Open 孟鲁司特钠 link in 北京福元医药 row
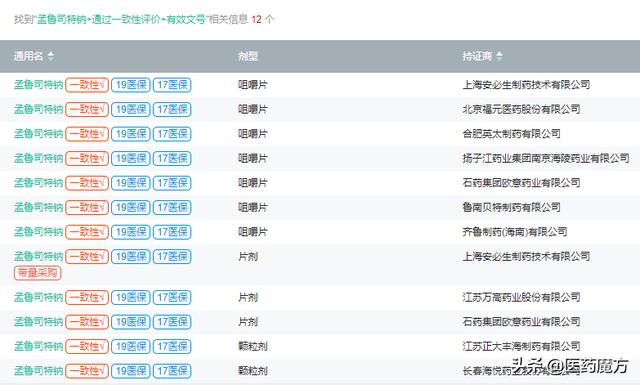The image size is (640, 385). point(38,109)
